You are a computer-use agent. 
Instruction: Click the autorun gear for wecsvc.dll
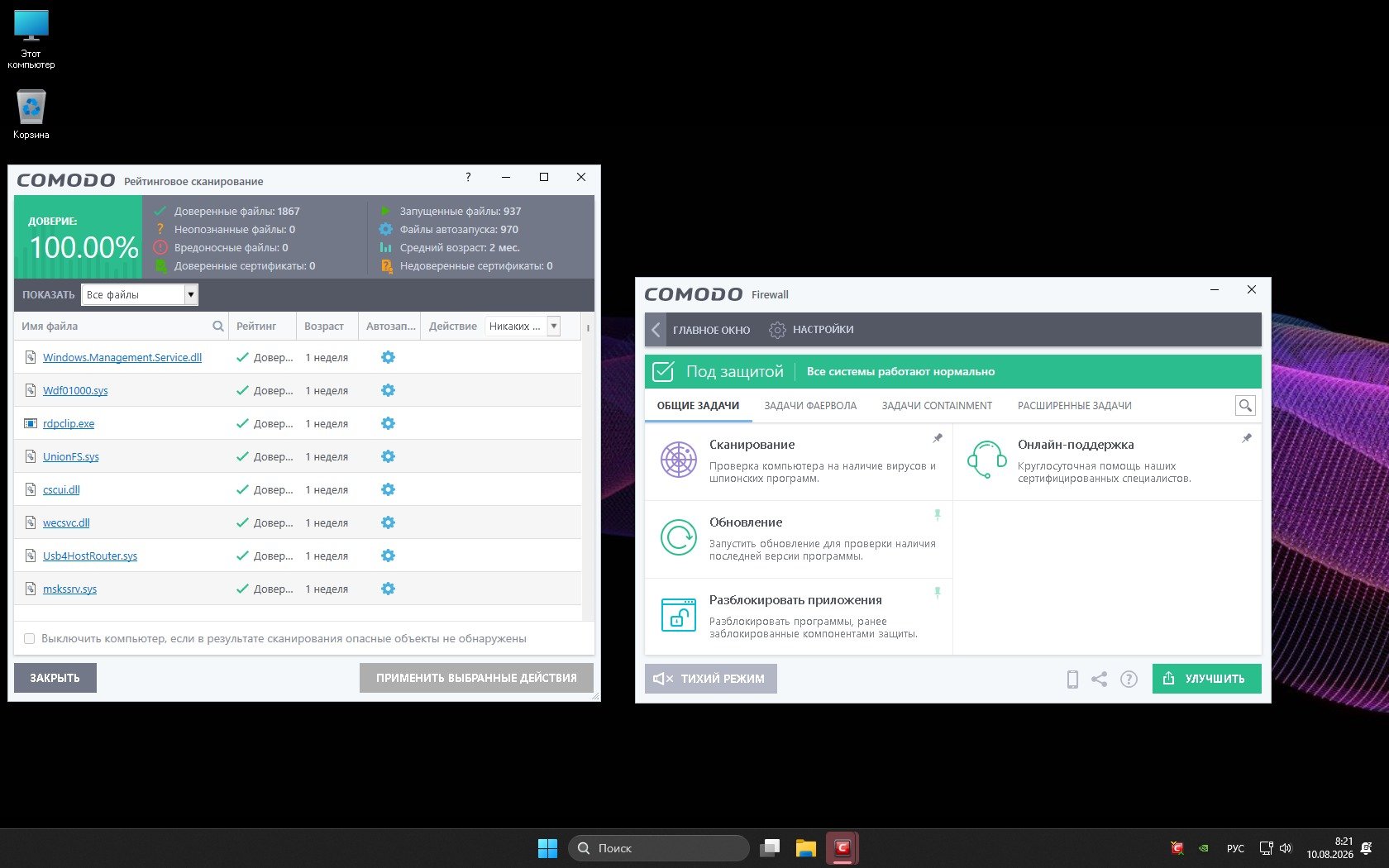tap(388, 522)
